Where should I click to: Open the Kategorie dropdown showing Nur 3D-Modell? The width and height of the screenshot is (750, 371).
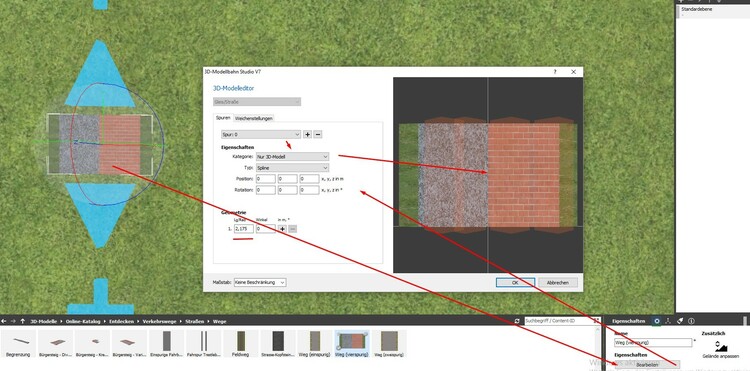pyautogui.click(x=293, y=156)
